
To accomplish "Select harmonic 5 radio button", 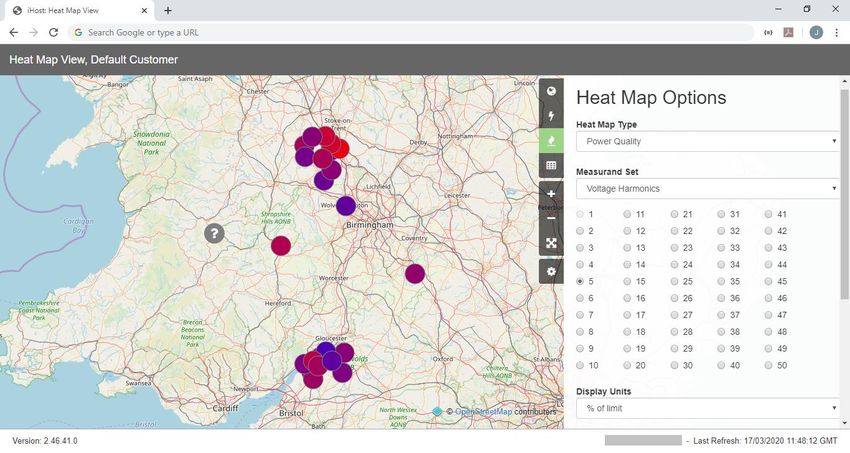I will point(580,281).
